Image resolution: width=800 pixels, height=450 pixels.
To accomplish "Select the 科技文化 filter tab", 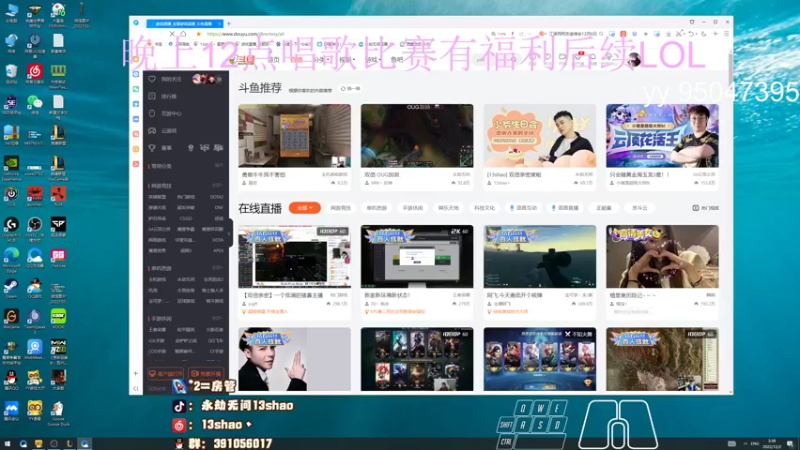I will [x=484, y=208].
